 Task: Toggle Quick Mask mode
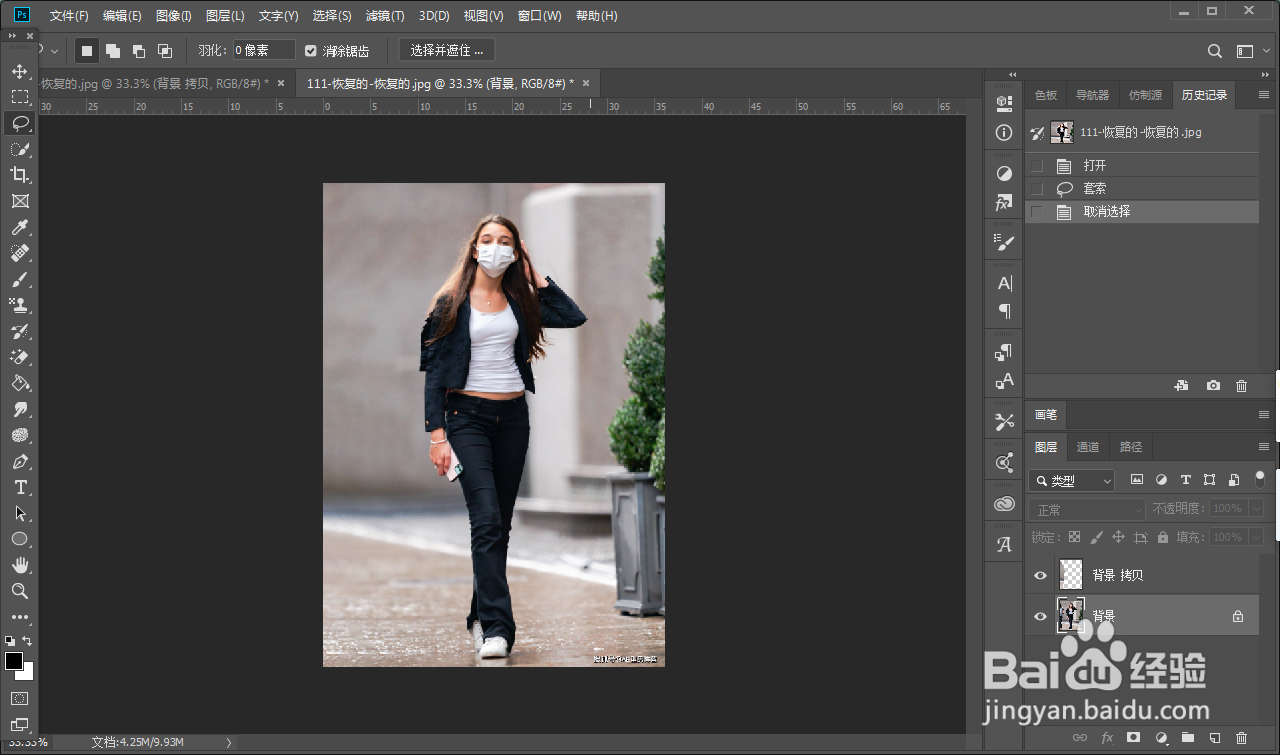pyautogui.click(x=19, y=698)
